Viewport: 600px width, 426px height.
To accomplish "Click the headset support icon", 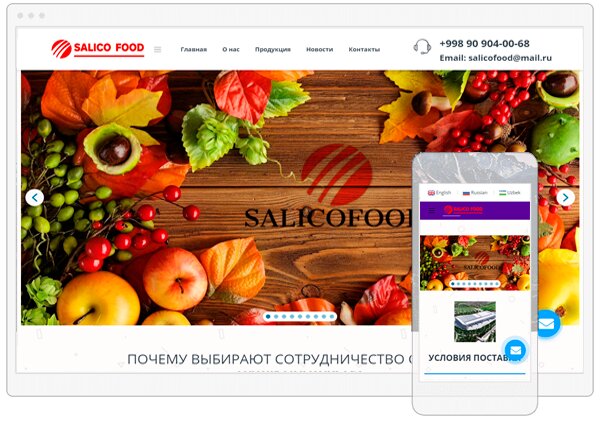I will click(422, 47).
